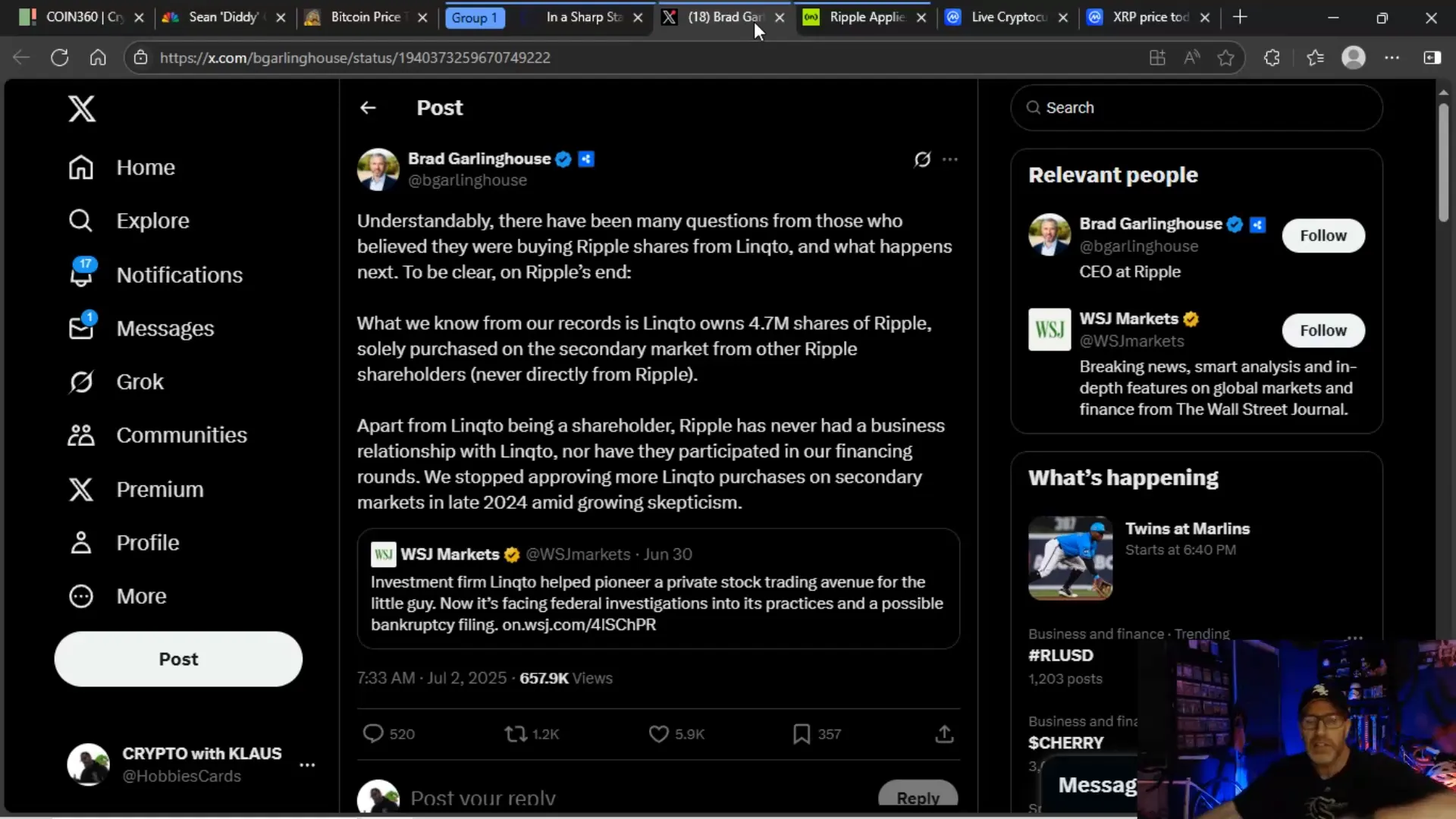Click the Twins at Marlins thumbnail
This screenshot has height=819, width=1456.
click(1070, 558)
